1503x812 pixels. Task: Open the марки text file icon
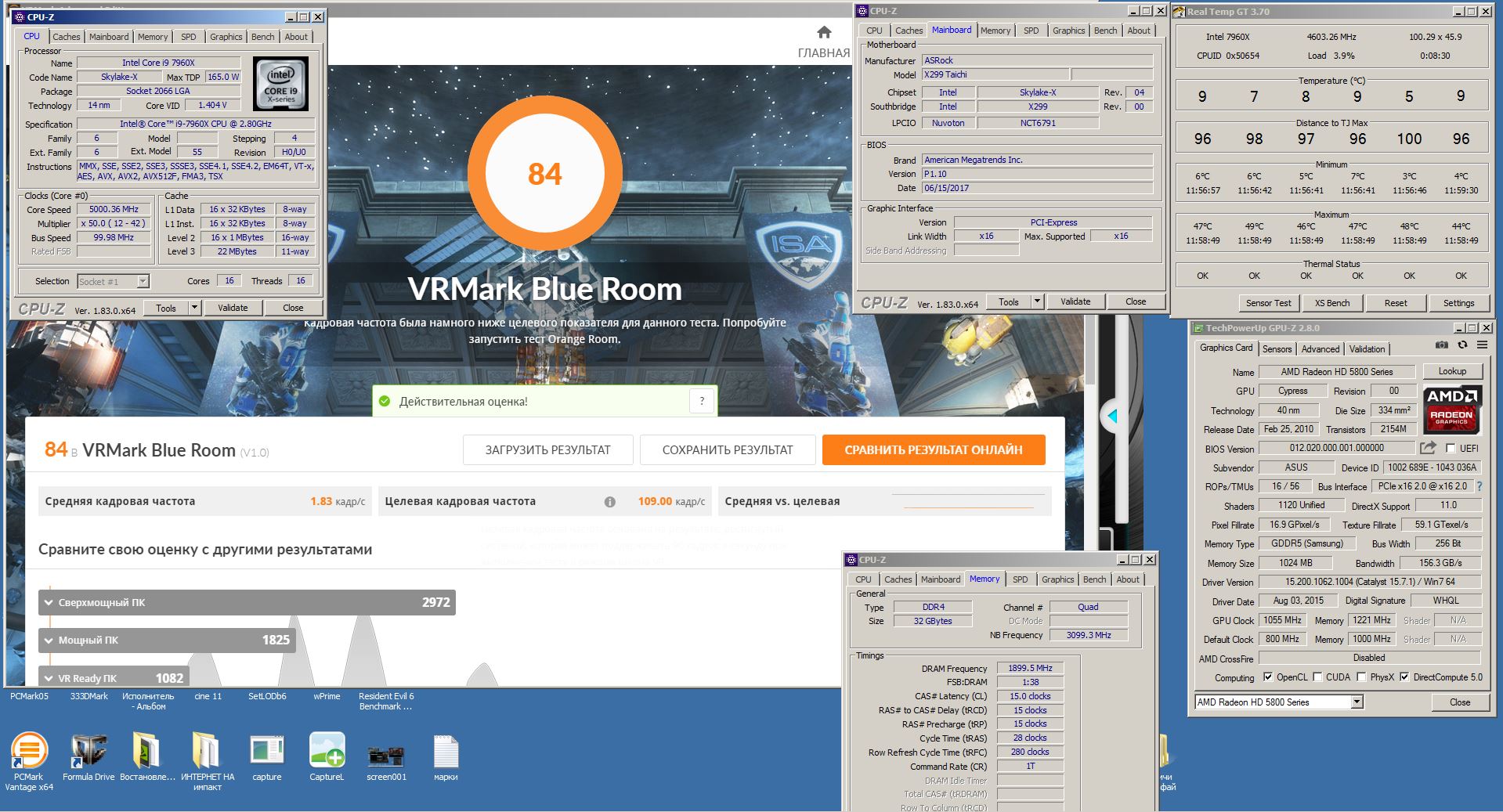pyautogui.click(x=446, y=757)
